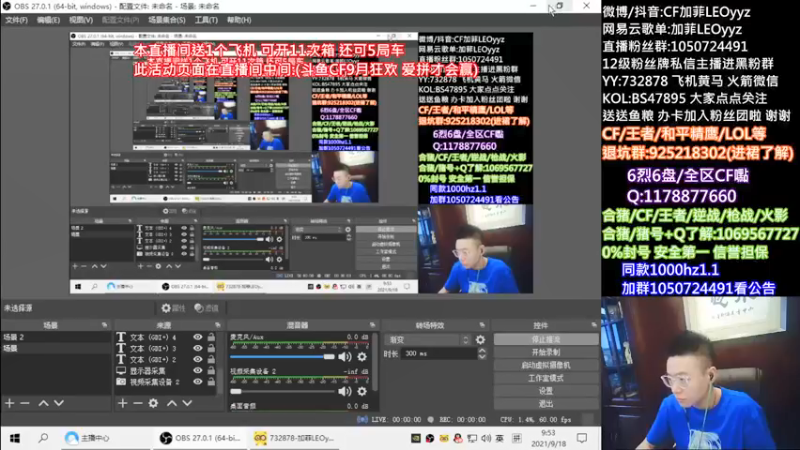Open source 属性 properties button

[x=173, y=308]
